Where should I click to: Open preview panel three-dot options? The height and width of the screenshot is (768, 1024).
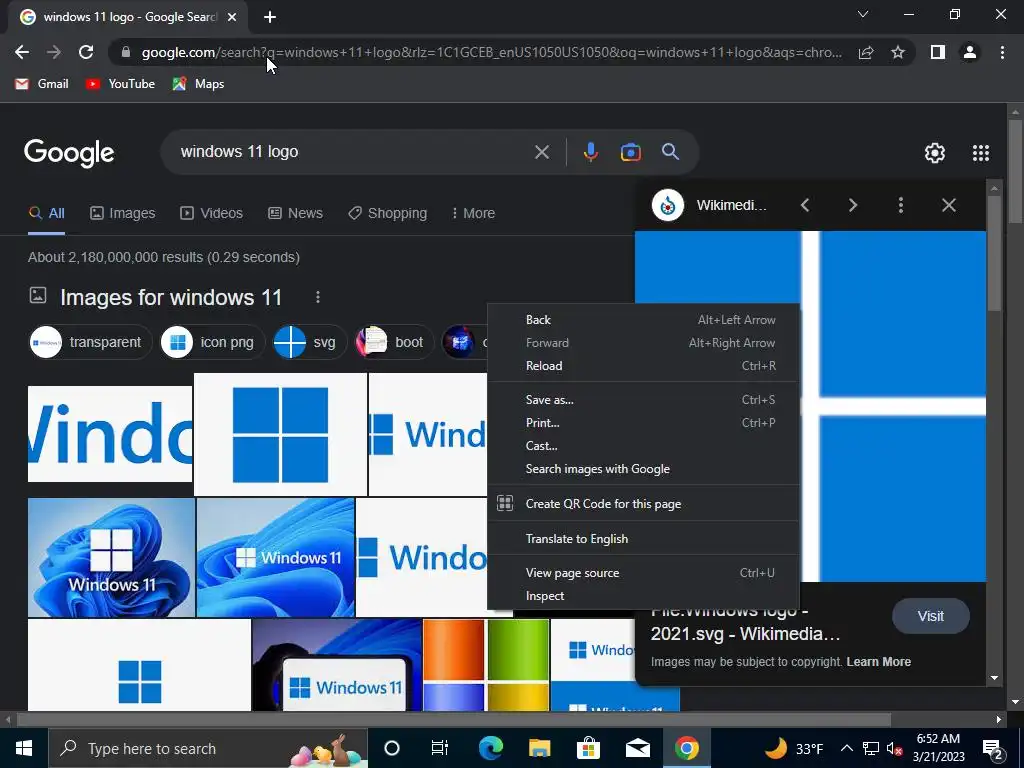coord(901,205)
